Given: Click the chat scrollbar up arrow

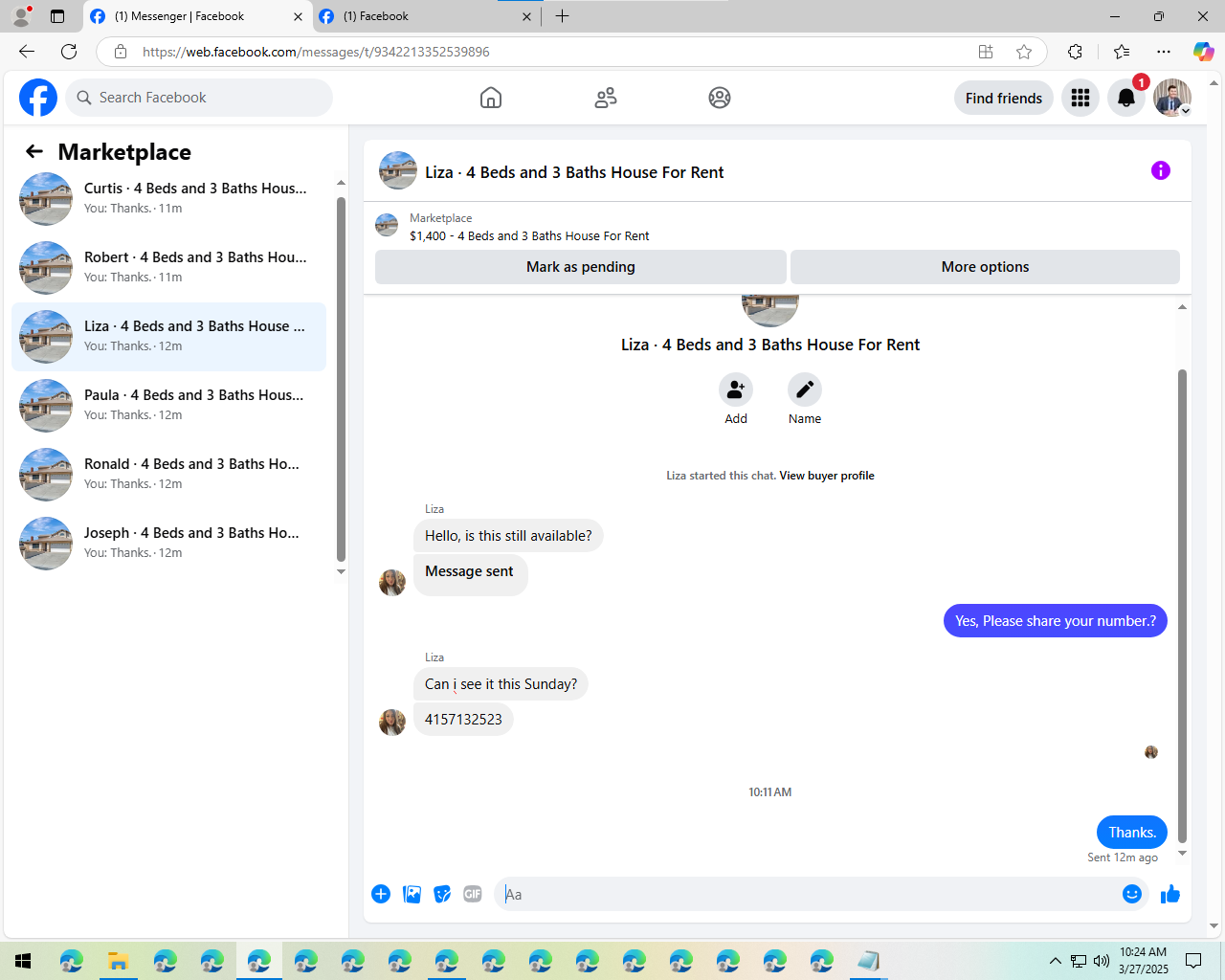Looking at the screenshot, I should coord(1182,307).
